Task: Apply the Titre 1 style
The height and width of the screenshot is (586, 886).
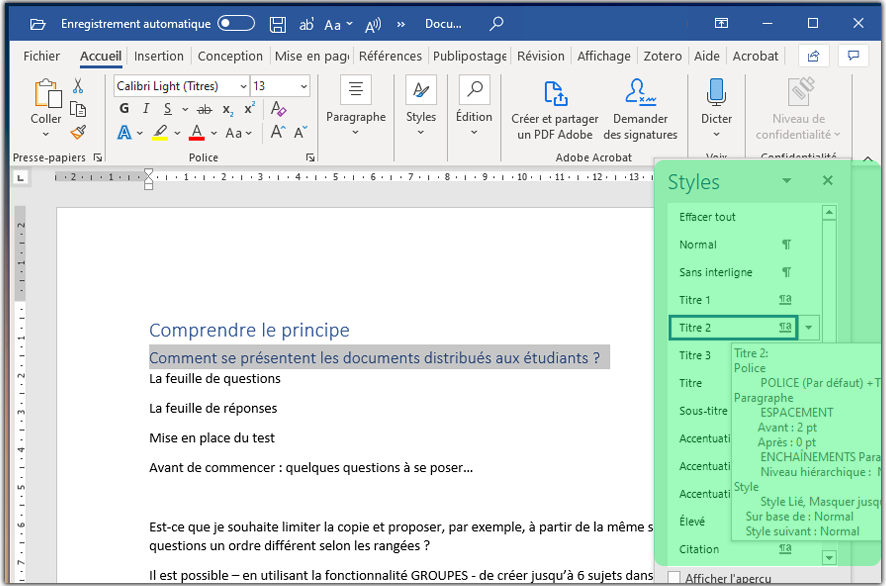Action: point(744,300)
